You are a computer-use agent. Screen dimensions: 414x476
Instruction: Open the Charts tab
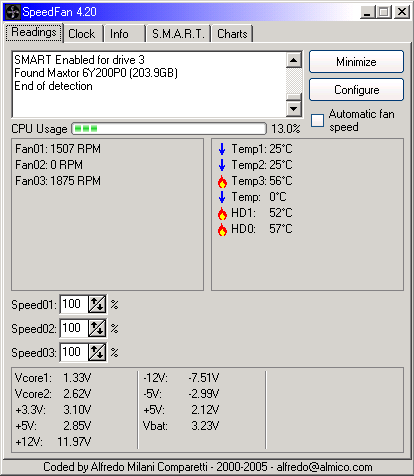pos(232,34)
